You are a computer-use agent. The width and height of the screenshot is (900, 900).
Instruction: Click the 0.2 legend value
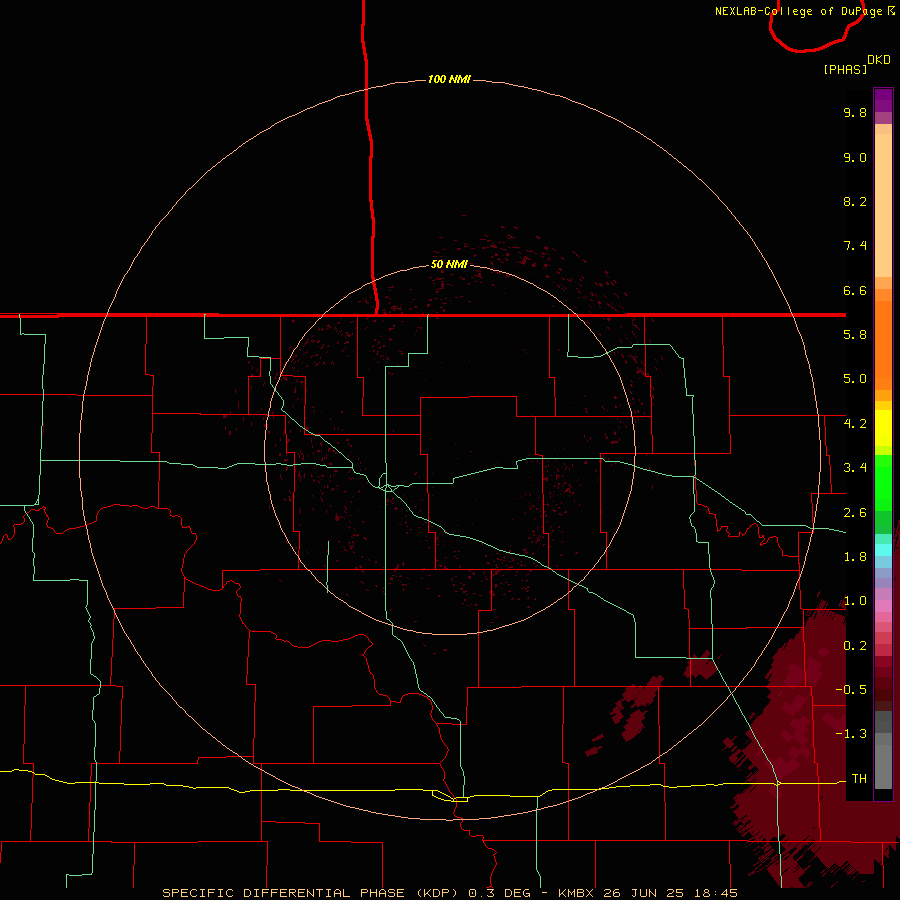[855, 646]
